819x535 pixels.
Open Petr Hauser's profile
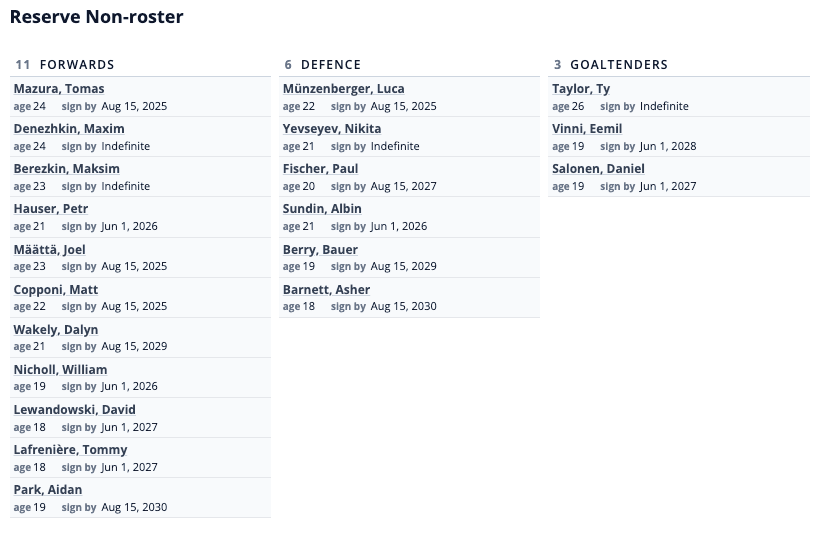pyautogui.click(x=51, y=209)
